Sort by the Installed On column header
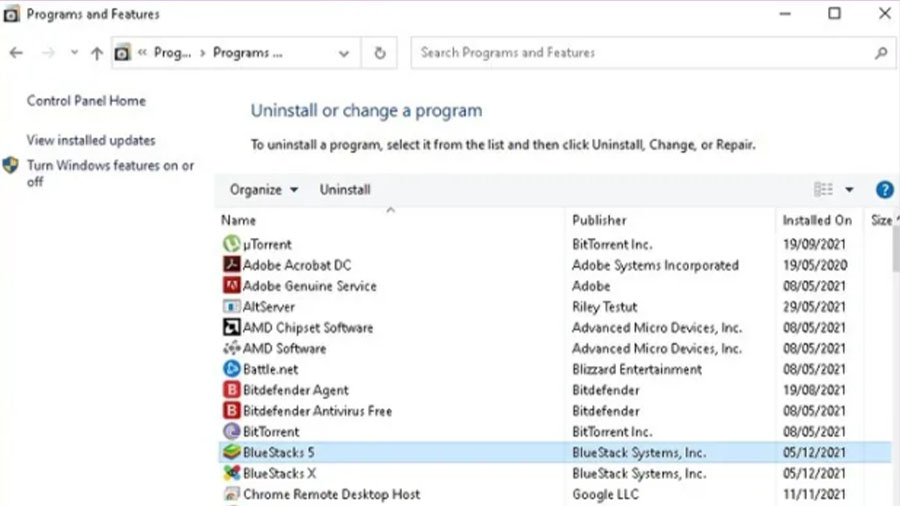 tap(819, 220)
